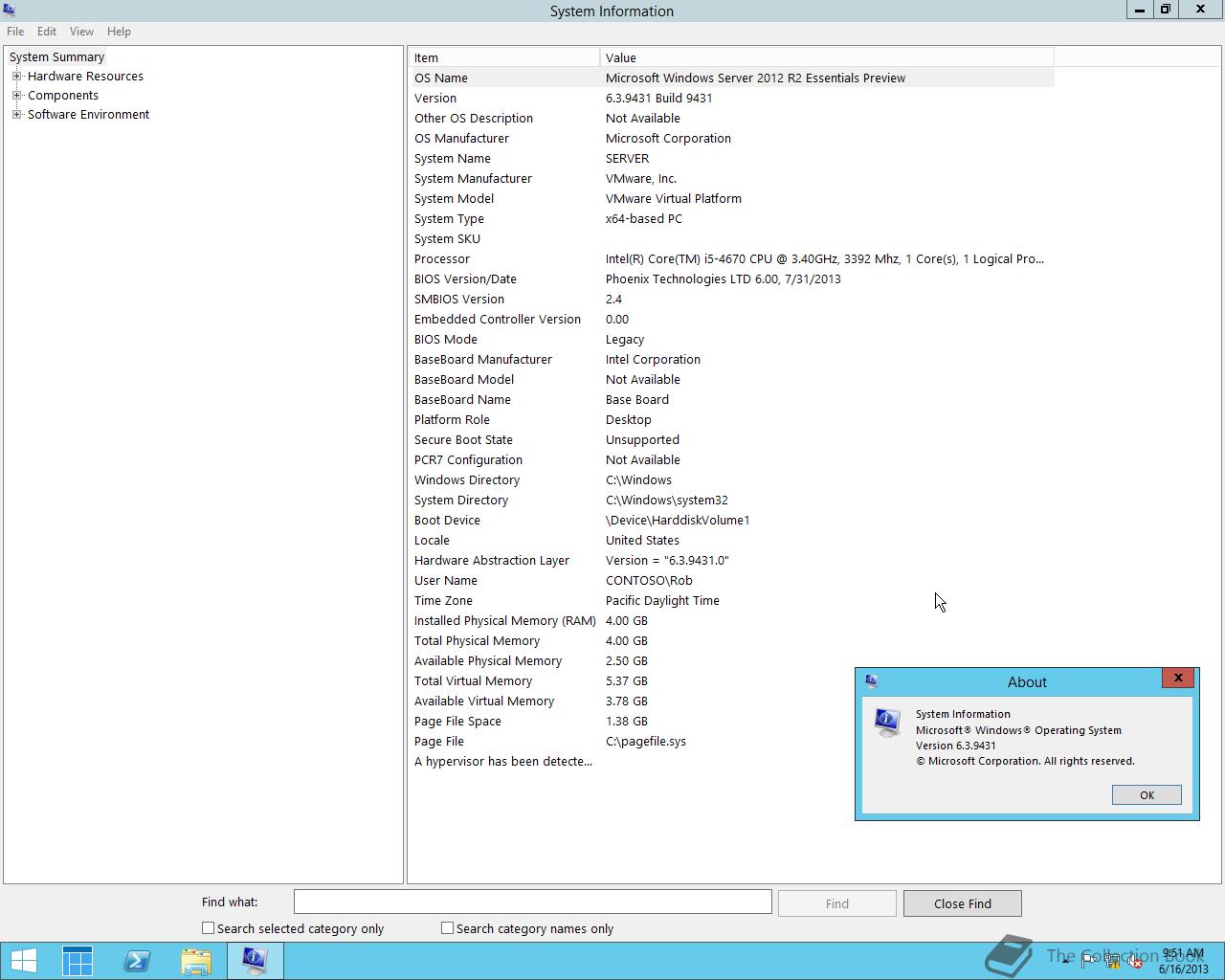The width and height of the screenshot is (1225, 980).
Task: Open File Explorer from the taskbar
Action: (196, 961)
